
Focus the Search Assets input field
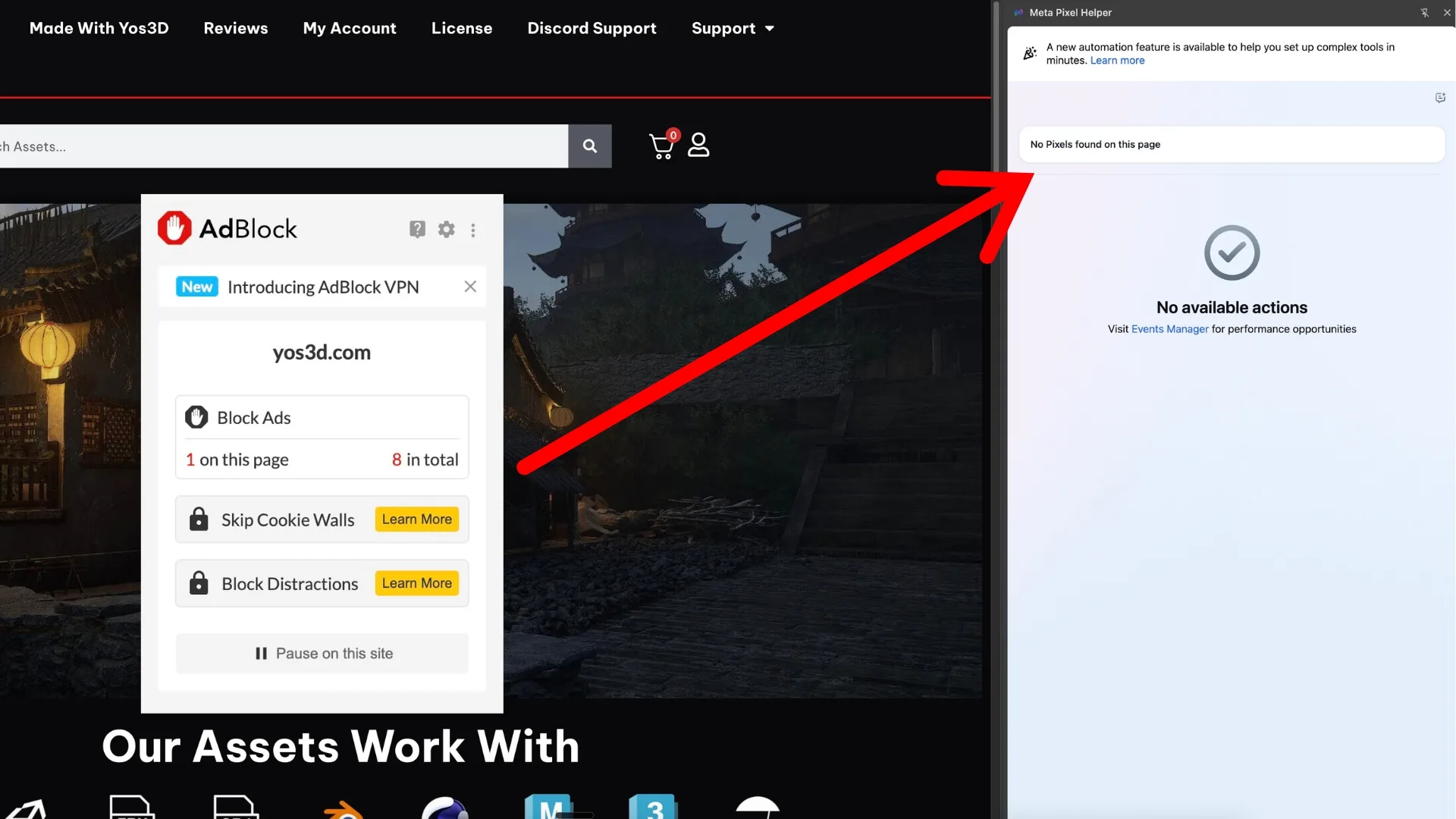tap(284, 146)
